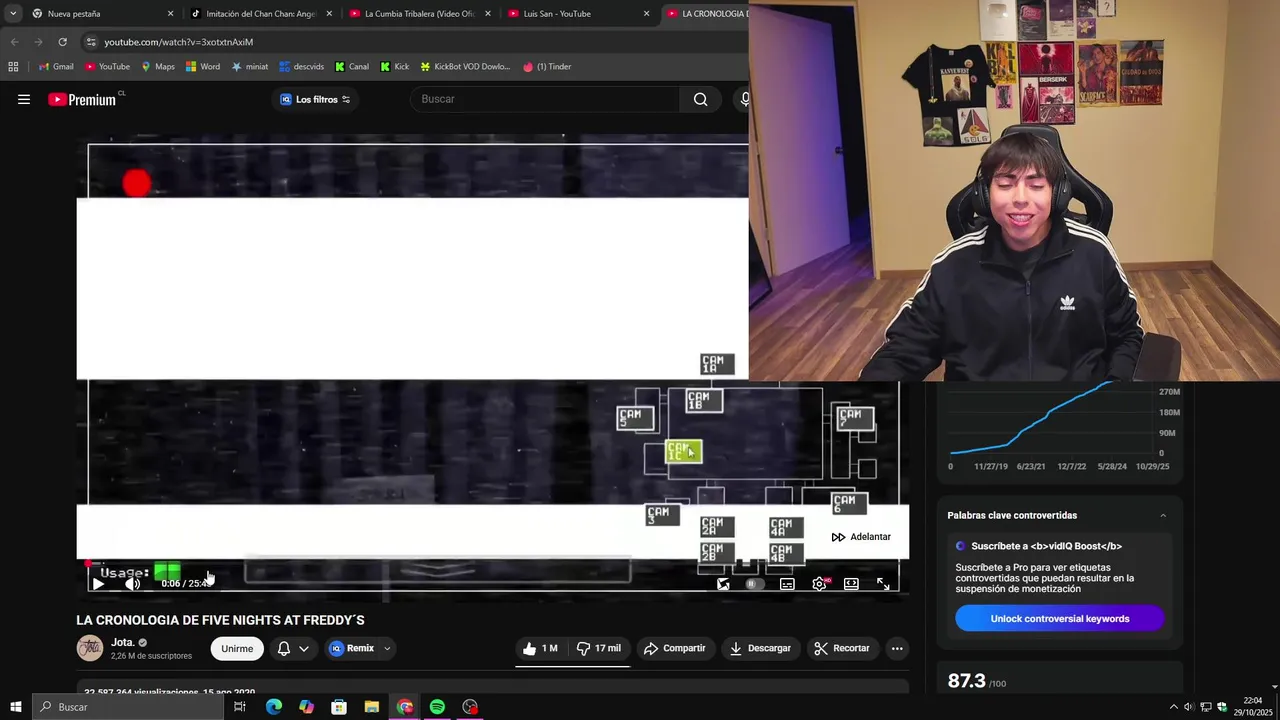Play the video with the play button
Viewport: 1280px width, 720px height.
[x=98, y=584]
